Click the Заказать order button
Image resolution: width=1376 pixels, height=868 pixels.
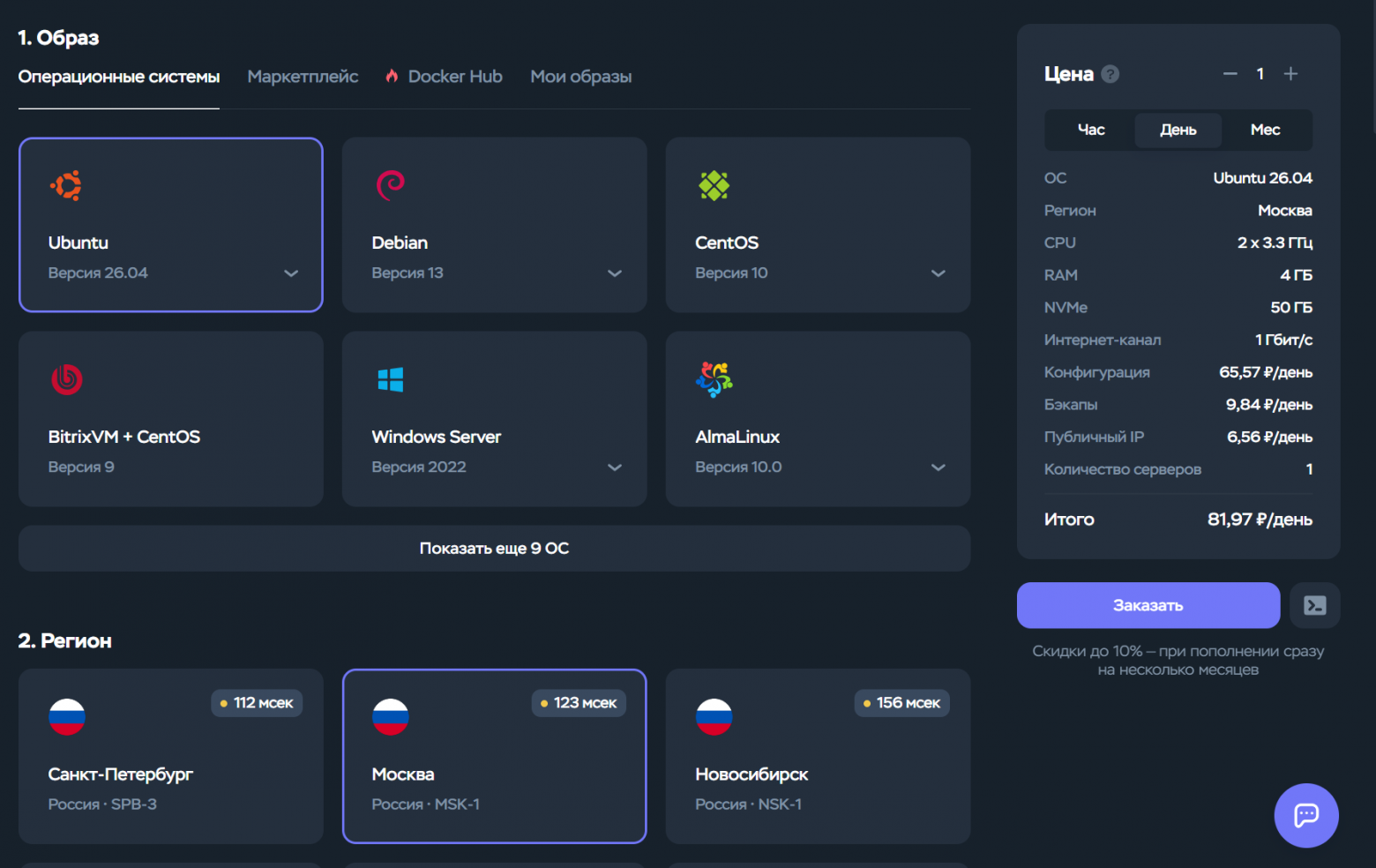1148,605
